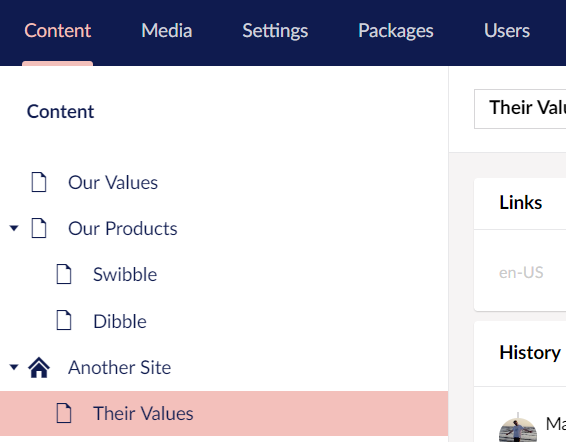Select the Swibble product node

(x=125, y=275)
